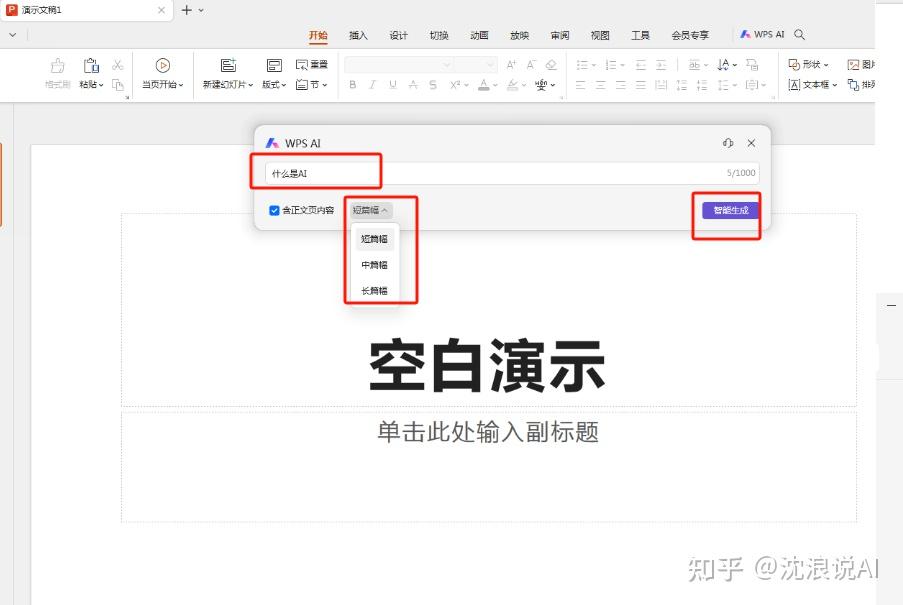
Task: Click the Copy icon below scissors
Action: (x=118, y=85)
